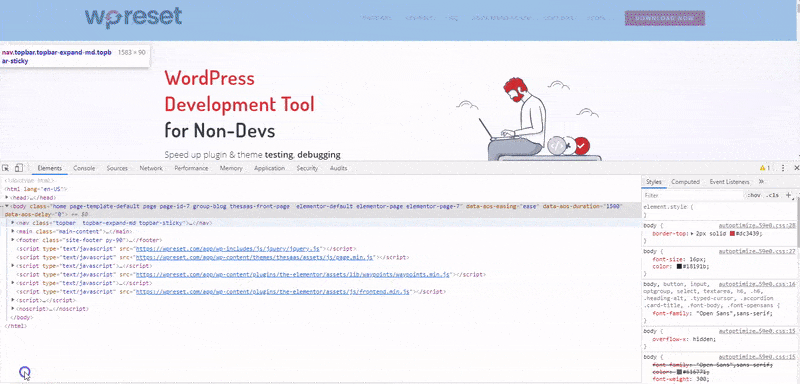Toggle the :hov element state button

pos(754,195)
